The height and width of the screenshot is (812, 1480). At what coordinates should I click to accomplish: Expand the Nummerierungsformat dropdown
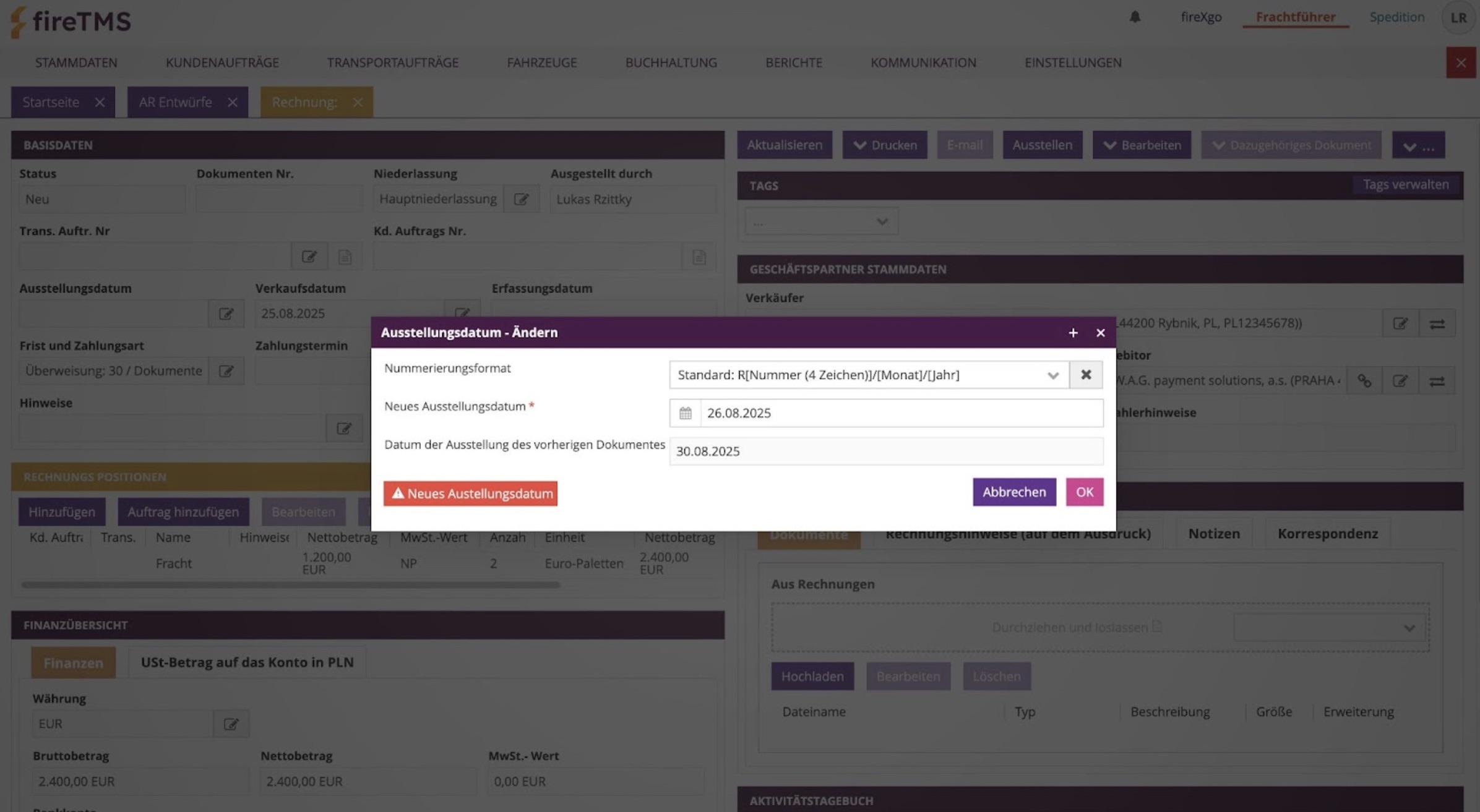(x=1052, y=375)
